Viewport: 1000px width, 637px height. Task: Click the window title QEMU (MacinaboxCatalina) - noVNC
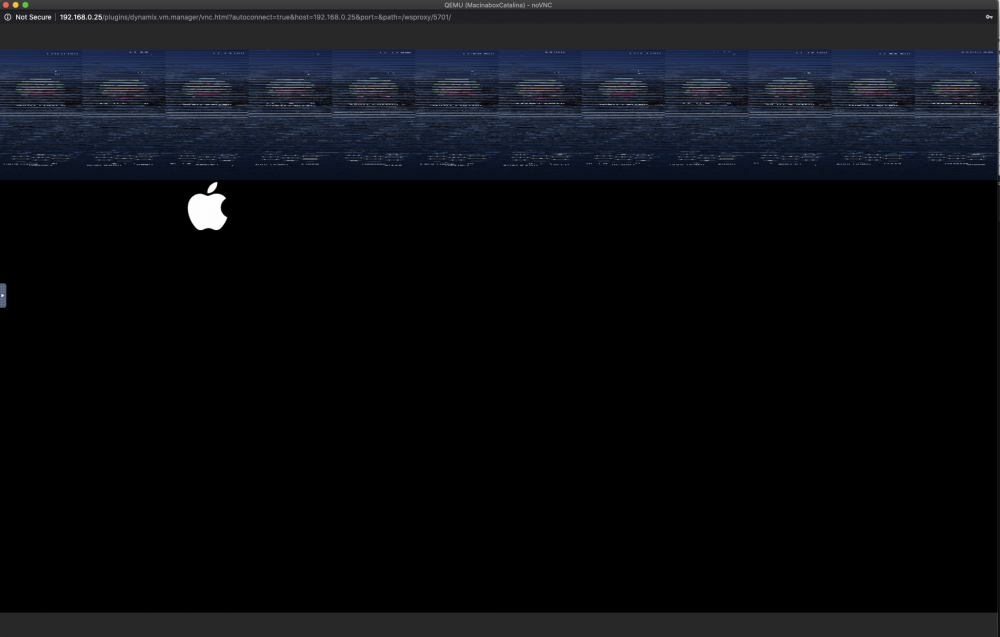pyautogui.click(x=498, y=5)
